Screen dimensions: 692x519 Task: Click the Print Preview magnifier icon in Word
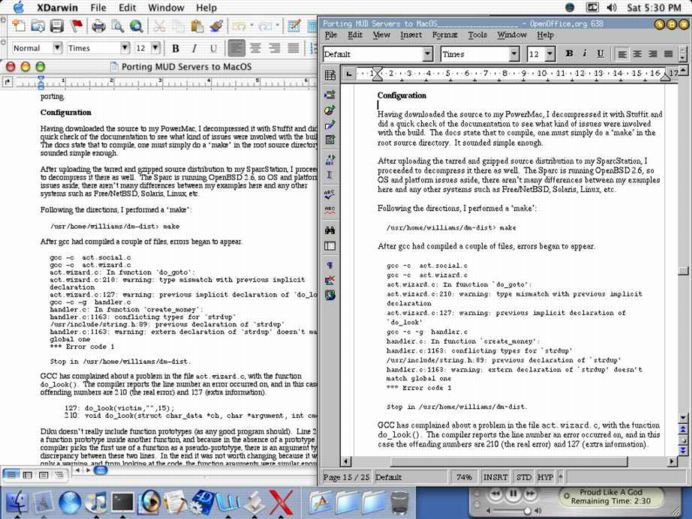117,26
